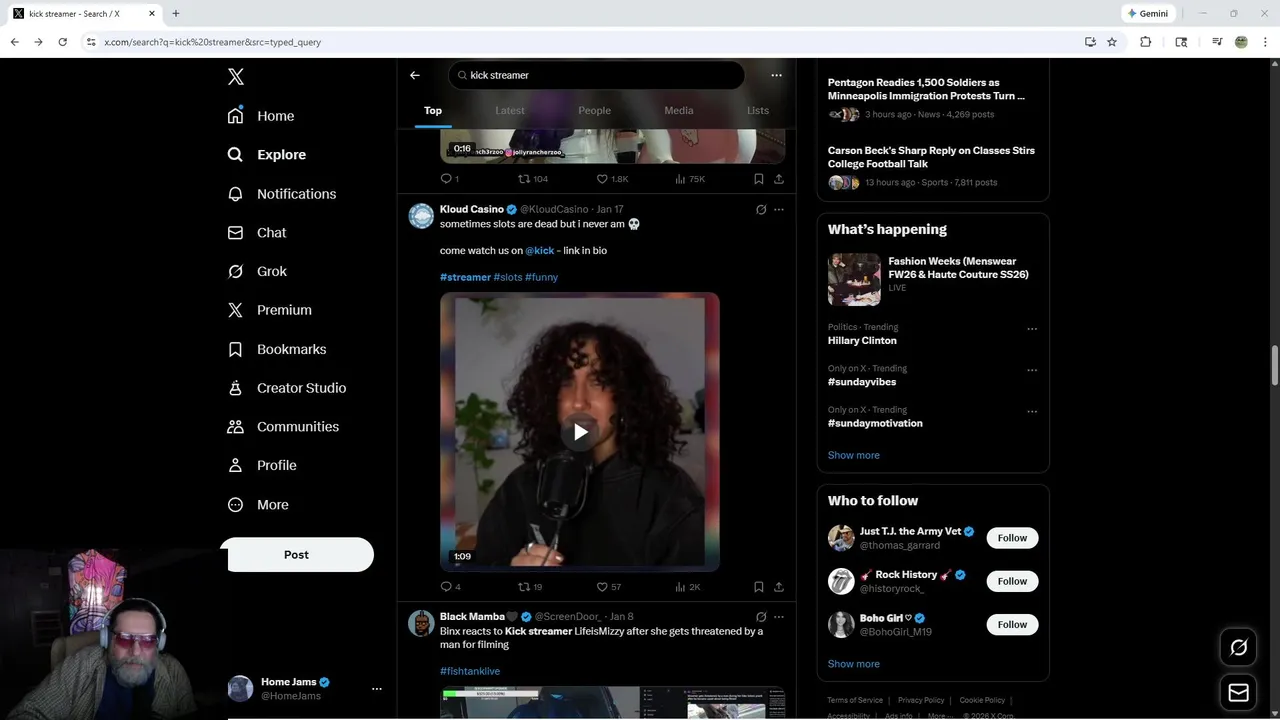The height and width of the screenshot is (720, 1280).
Task: Open Home Jams account menu
Action: [x=377, y=689]
